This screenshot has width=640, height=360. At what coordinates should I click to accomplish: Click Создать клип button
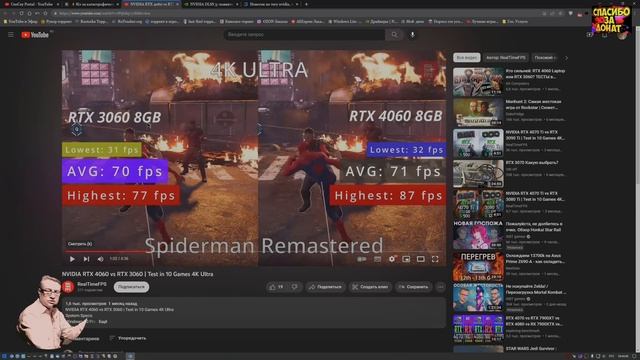tap(370, 287)
